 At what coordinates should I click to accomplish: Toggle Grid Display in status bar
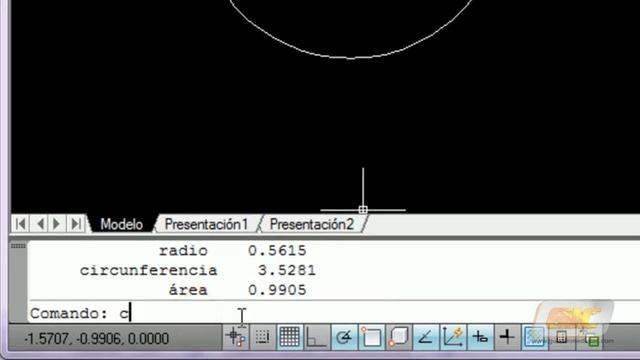click(x=289, y=337)
